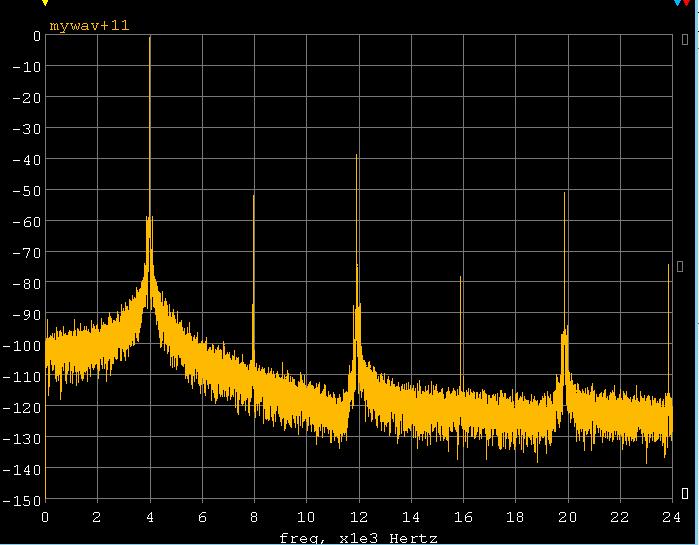Click the 2 tick label on frequency axis
This screenshot has width=699, height=545.
[x=97, y=517]
